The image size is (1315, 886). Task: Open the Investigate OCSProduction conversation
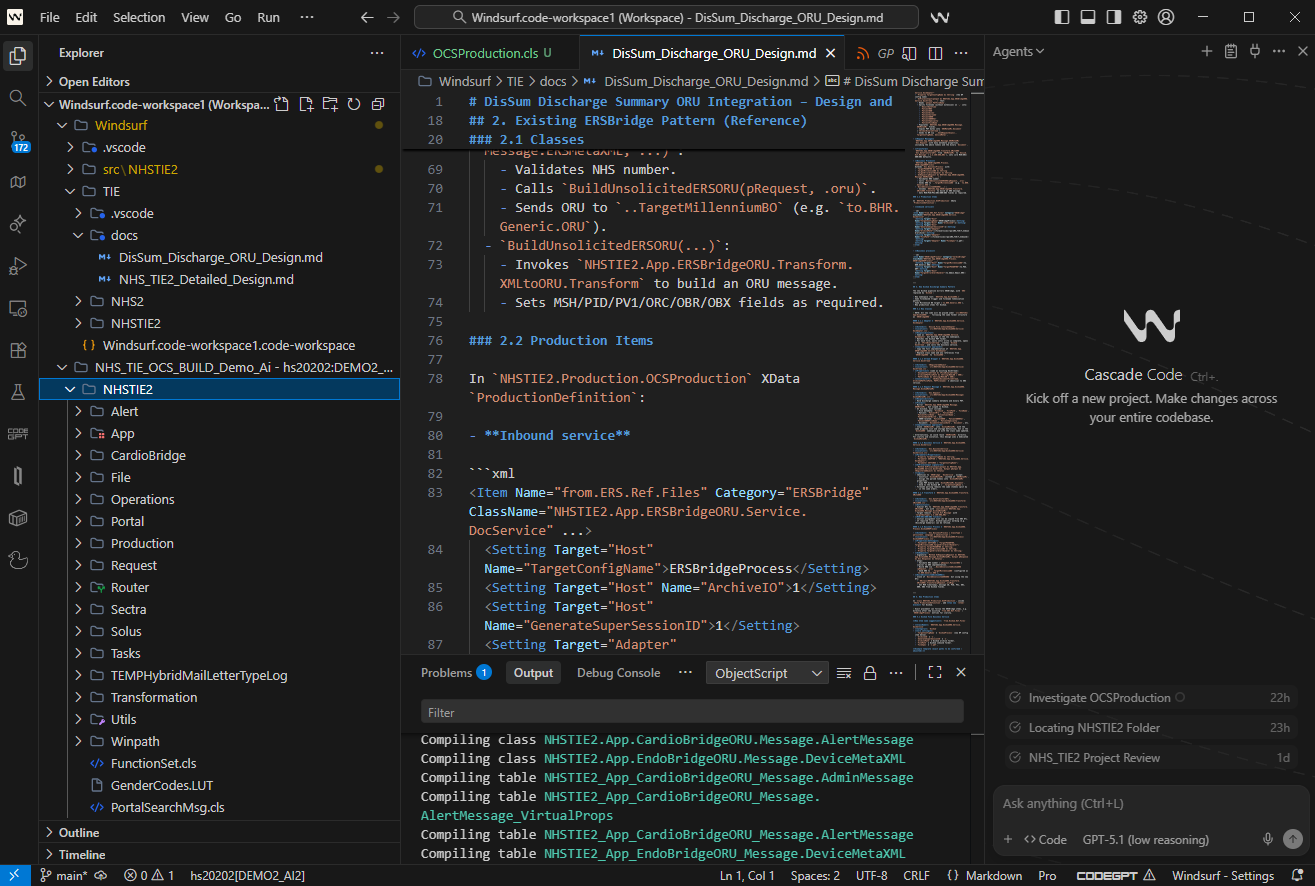tap(1099, 698)
